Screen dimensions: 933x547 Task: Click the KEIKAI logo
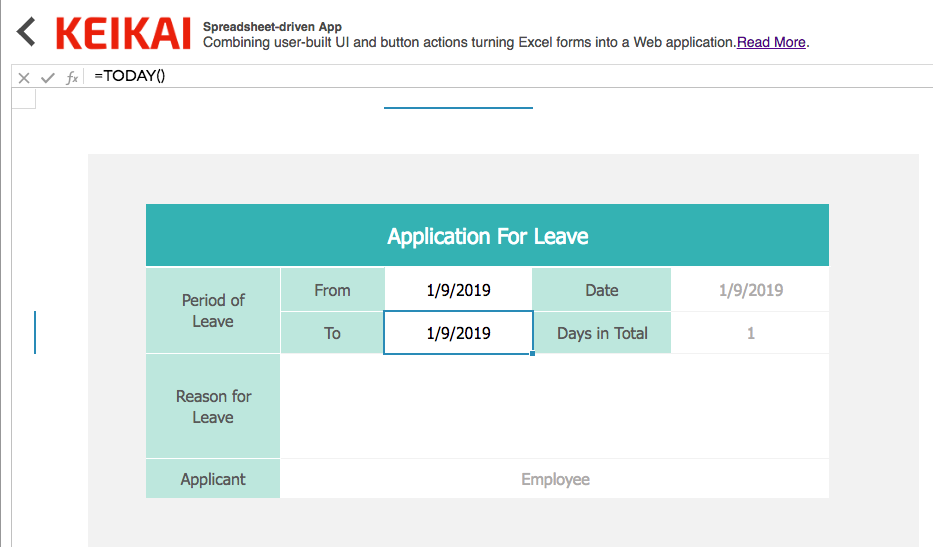pos(123,33)
